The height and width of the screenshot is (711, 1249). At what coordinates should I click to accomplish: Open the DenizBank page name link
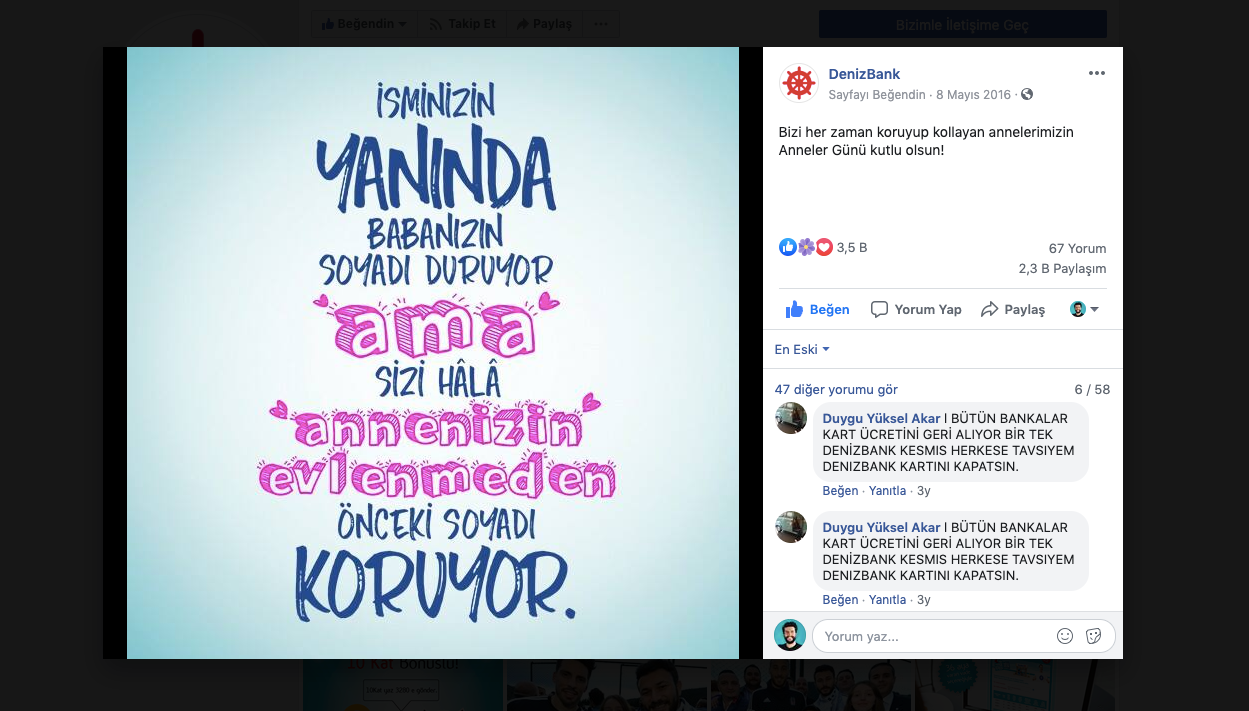(x=864, y=74)
